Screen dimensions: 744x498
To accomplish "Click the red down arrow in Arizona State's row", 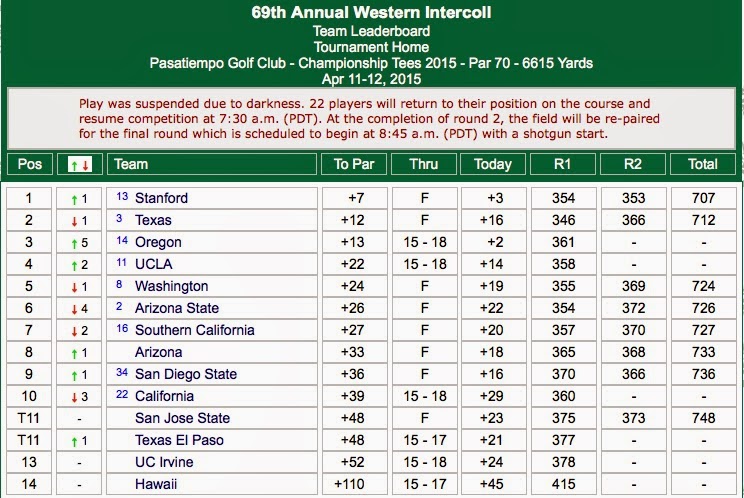I will tap(74, 310).
